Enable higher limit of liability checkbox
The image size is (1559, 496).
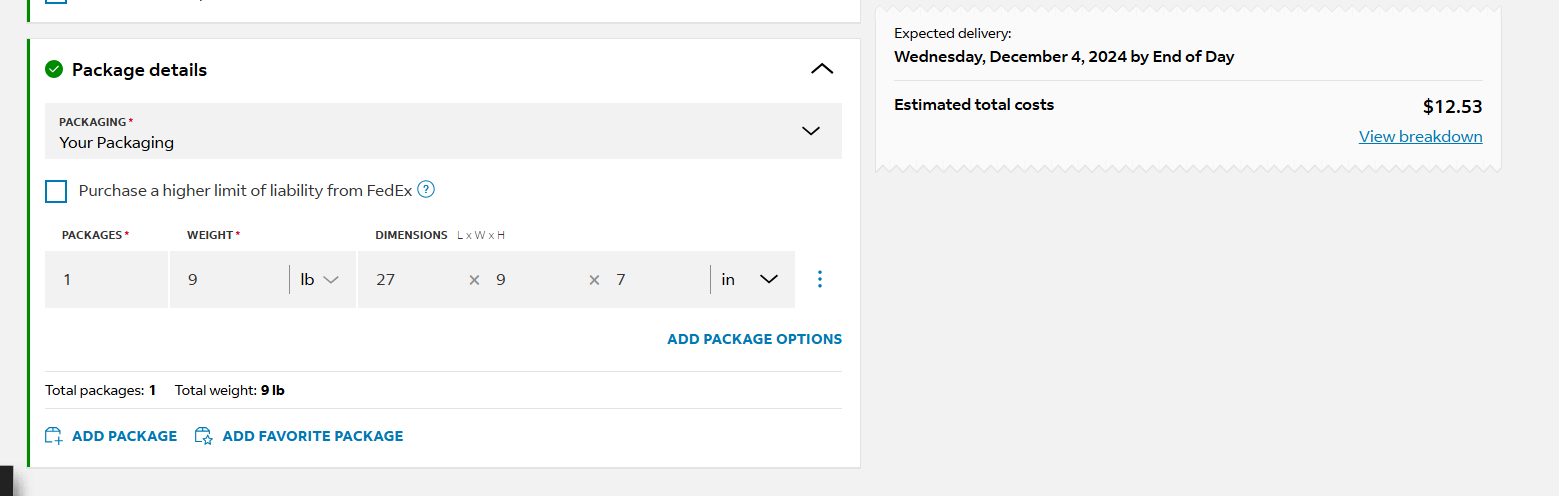coord(56,191)
